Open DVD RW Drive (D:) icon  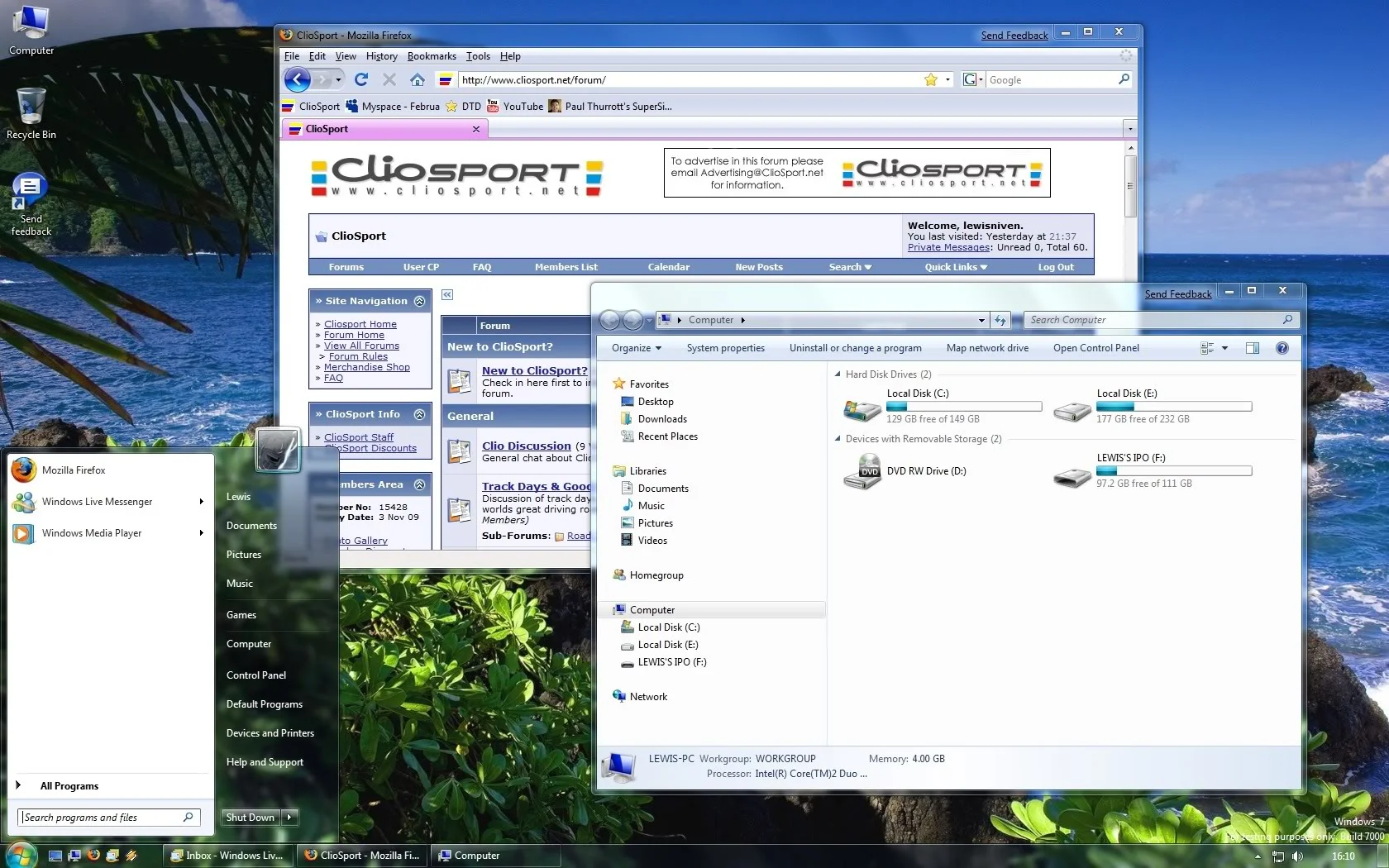[x=862, y=473]
